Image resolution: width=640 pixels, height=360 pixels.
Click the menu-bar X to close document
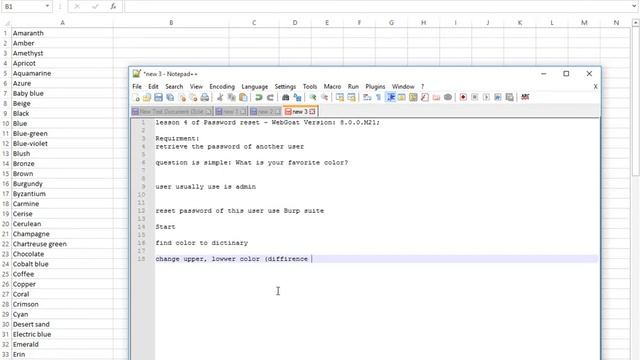(x=596, y=87)
